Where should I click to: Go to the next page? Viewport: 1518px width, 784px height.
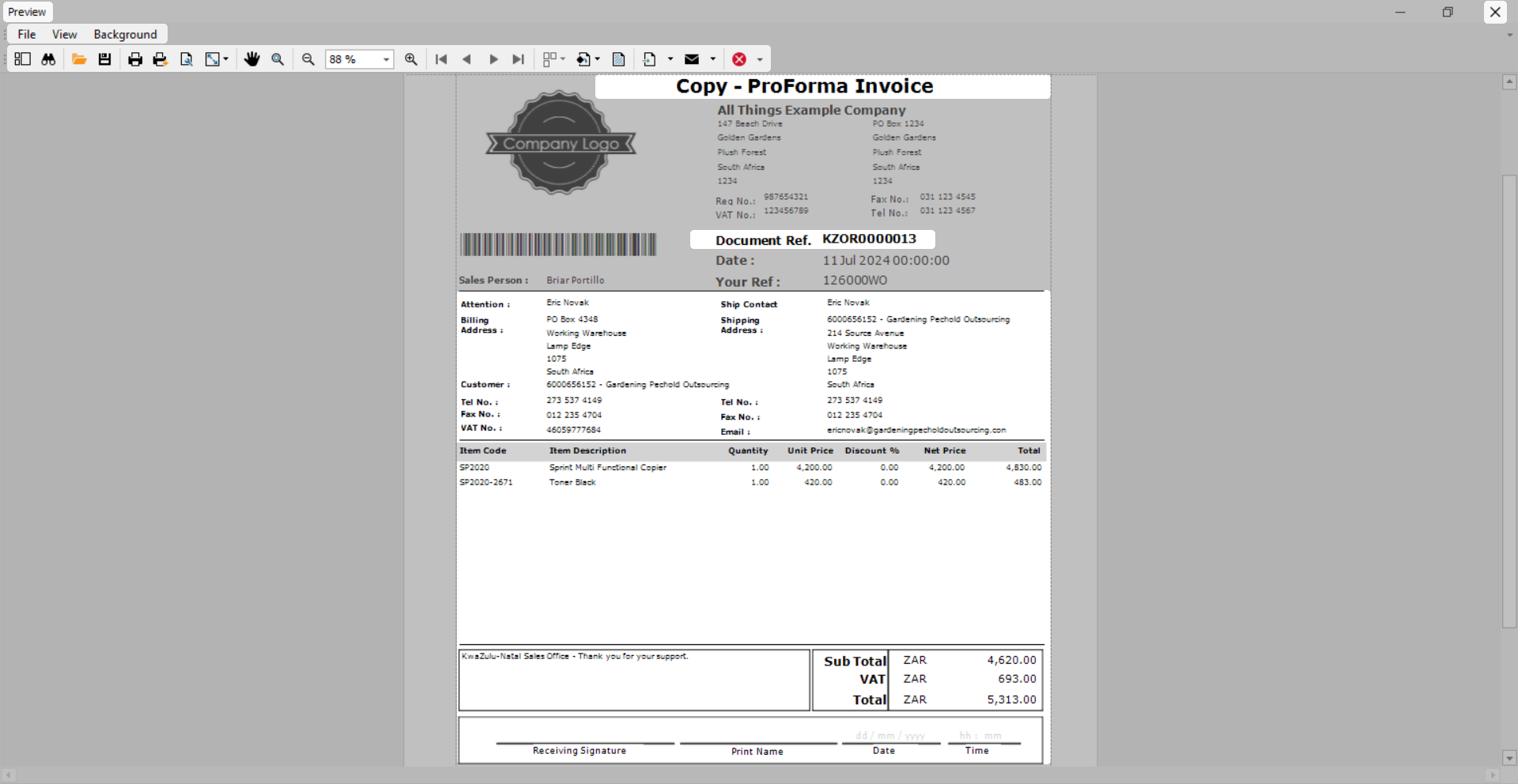[493, 59]
